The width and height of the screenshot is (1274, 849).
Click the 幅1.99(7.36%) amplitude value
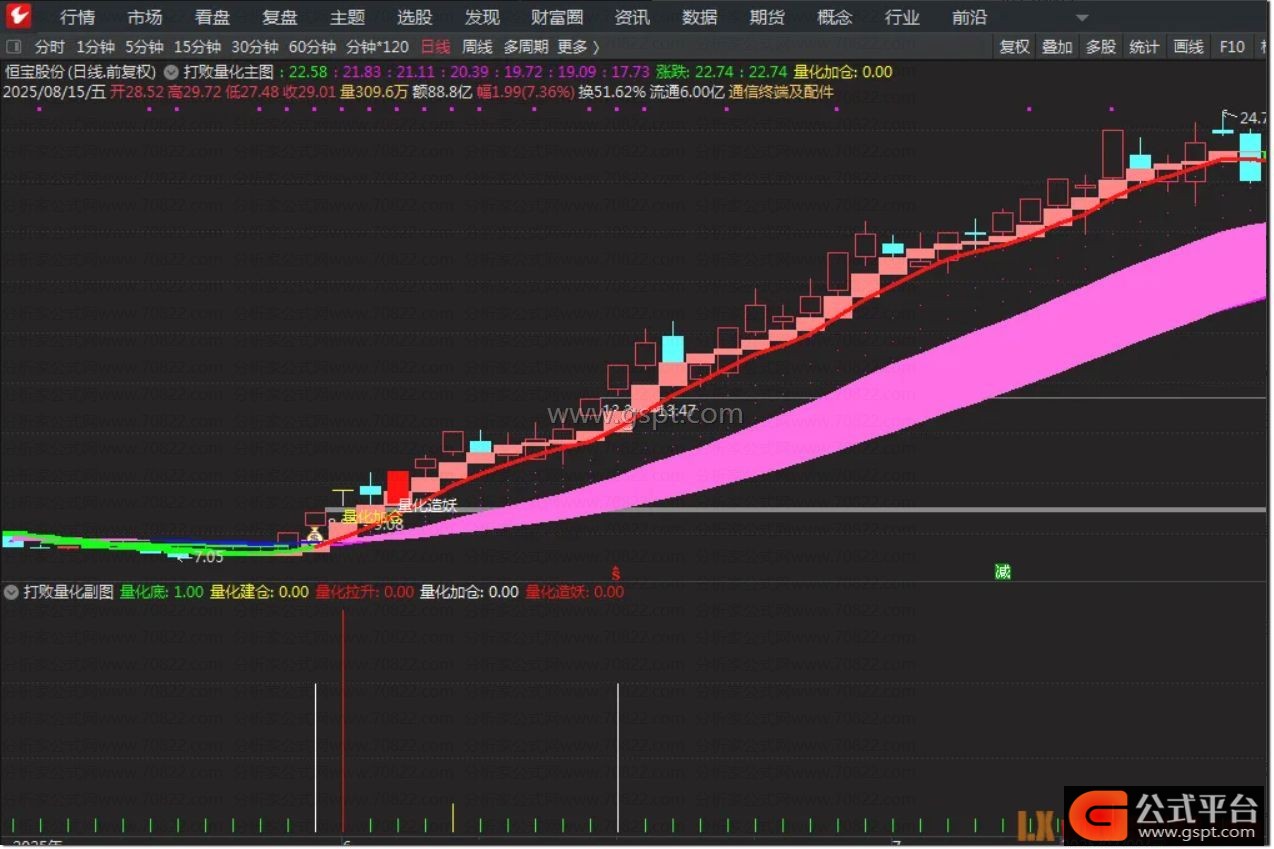pyautogui.click(x=525, y=92)
